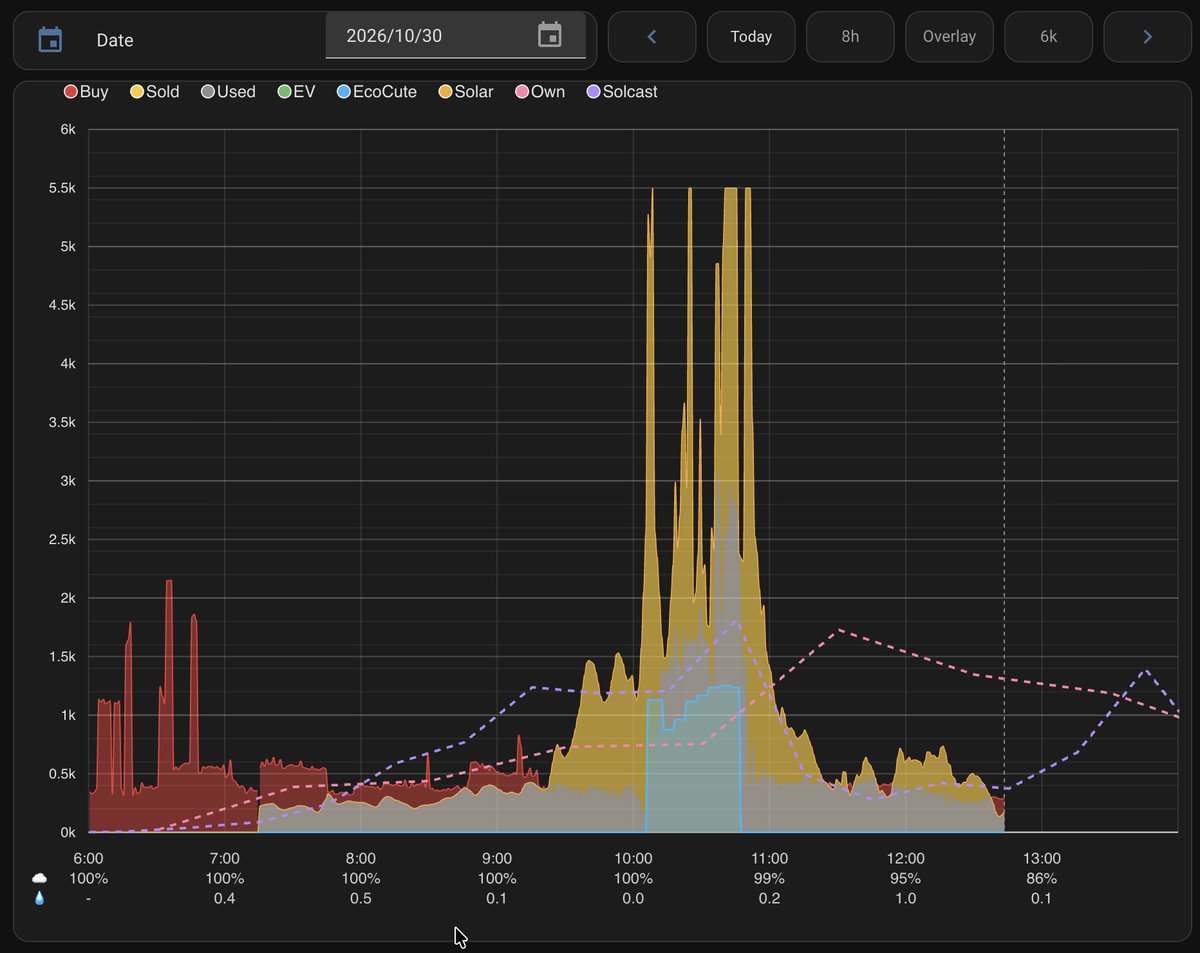The width and height of the screenshot is (1200, 953).
Task: Select the 6k scale button
Action: point(1048,37)
